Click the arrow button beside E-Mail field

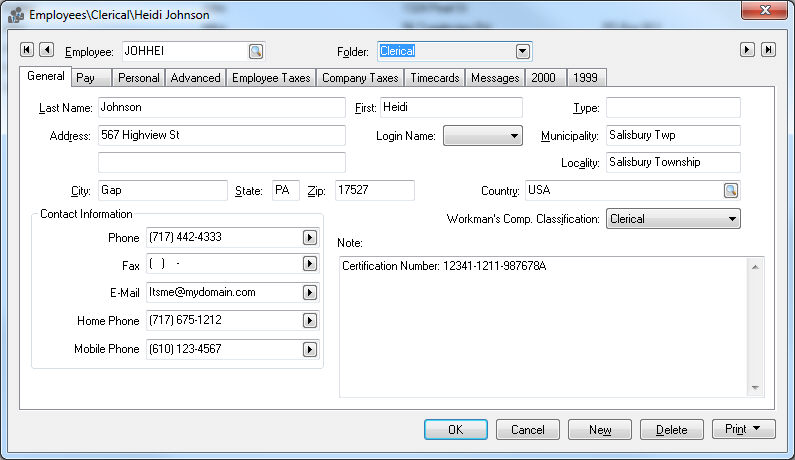pyautogui.click(x=310, y=293)
